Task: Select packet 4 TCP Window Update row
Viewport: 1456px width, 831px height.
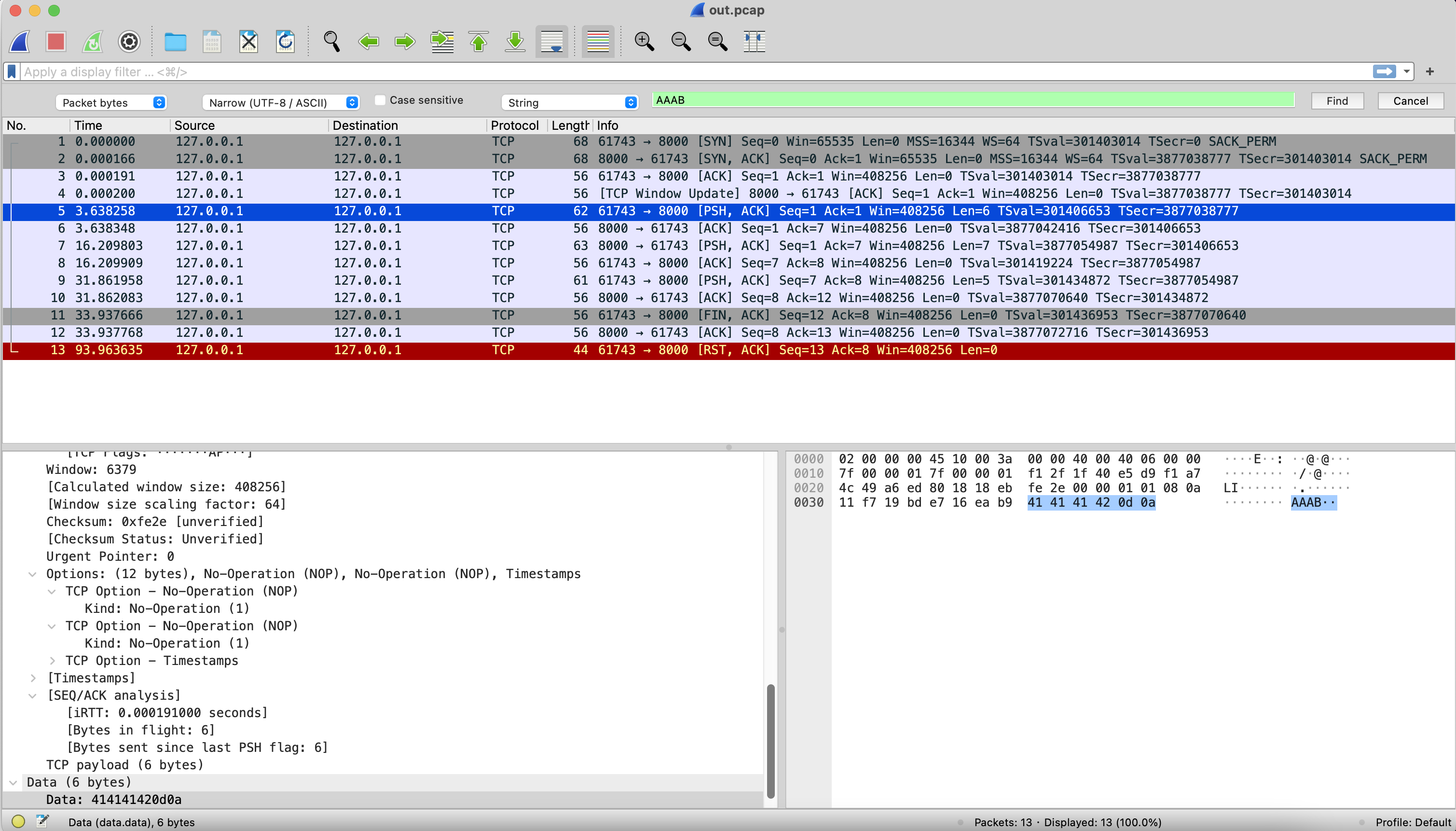Action: [x=728, y=194]
